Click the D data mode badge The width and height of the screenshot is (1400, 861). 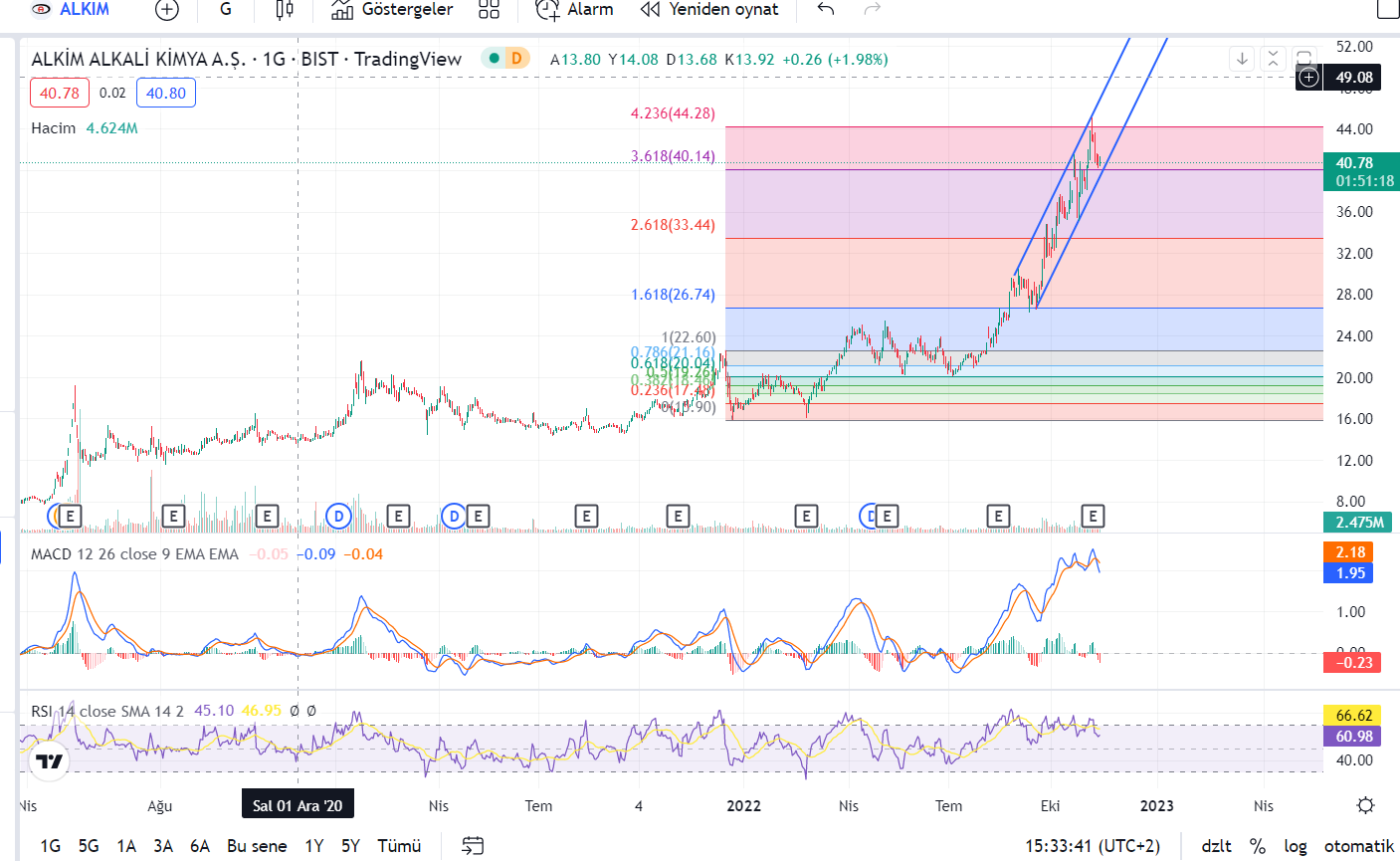pos(516,59)
